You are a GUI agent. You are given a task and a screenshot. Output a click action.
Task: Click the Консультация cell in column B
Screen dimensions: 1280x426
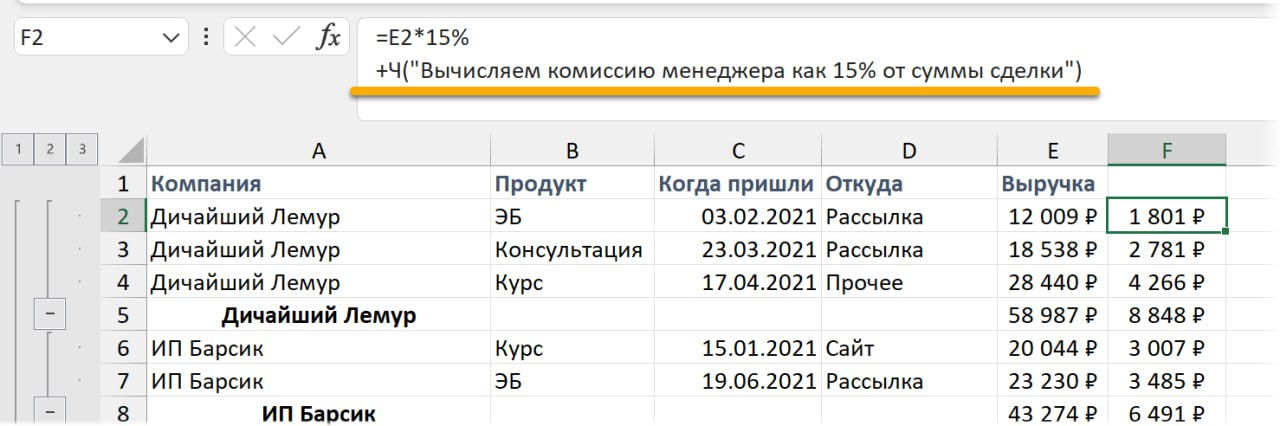click(570, 250)
